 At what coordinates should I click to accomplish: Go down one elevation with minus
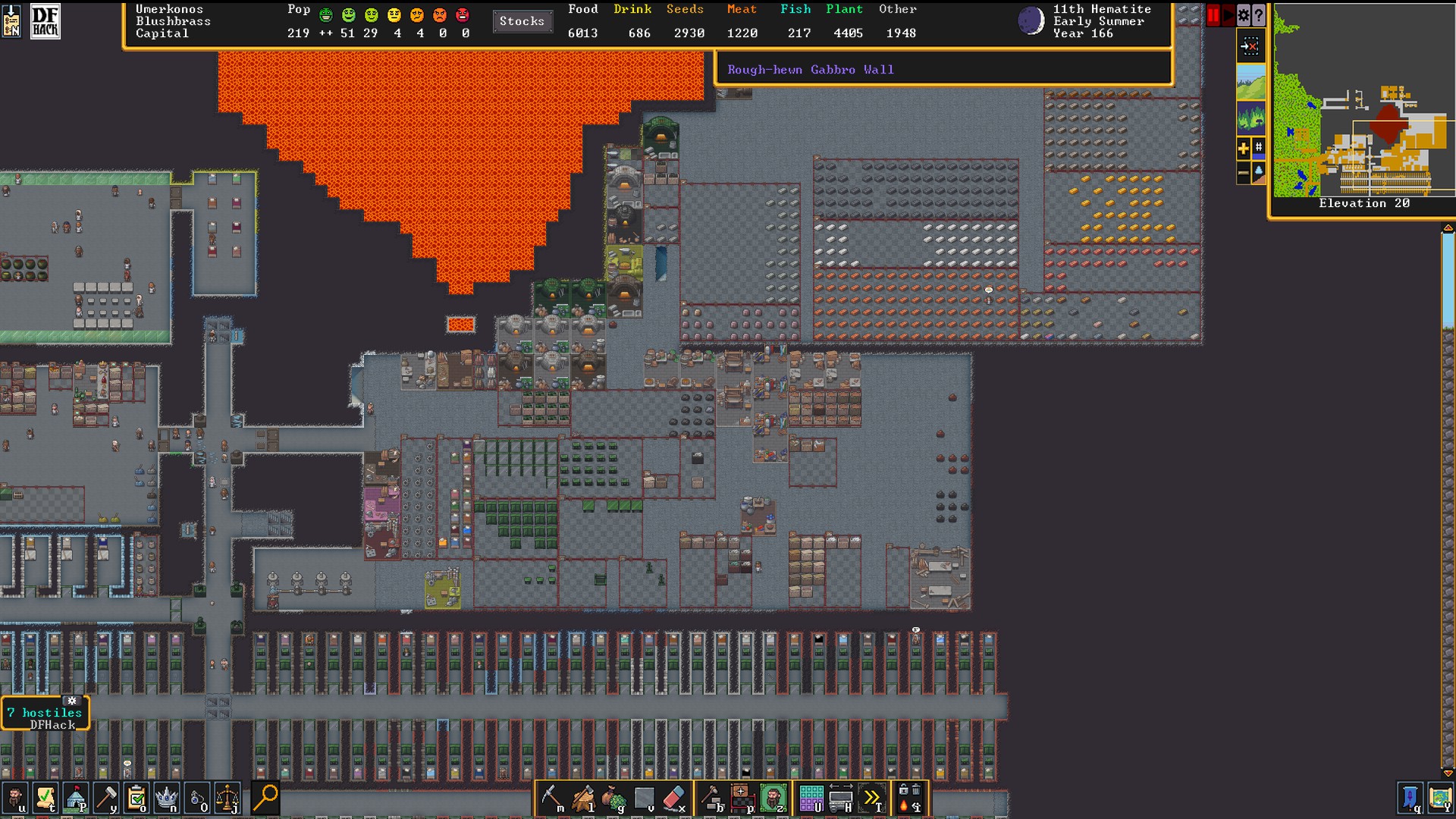[1244, 174]
